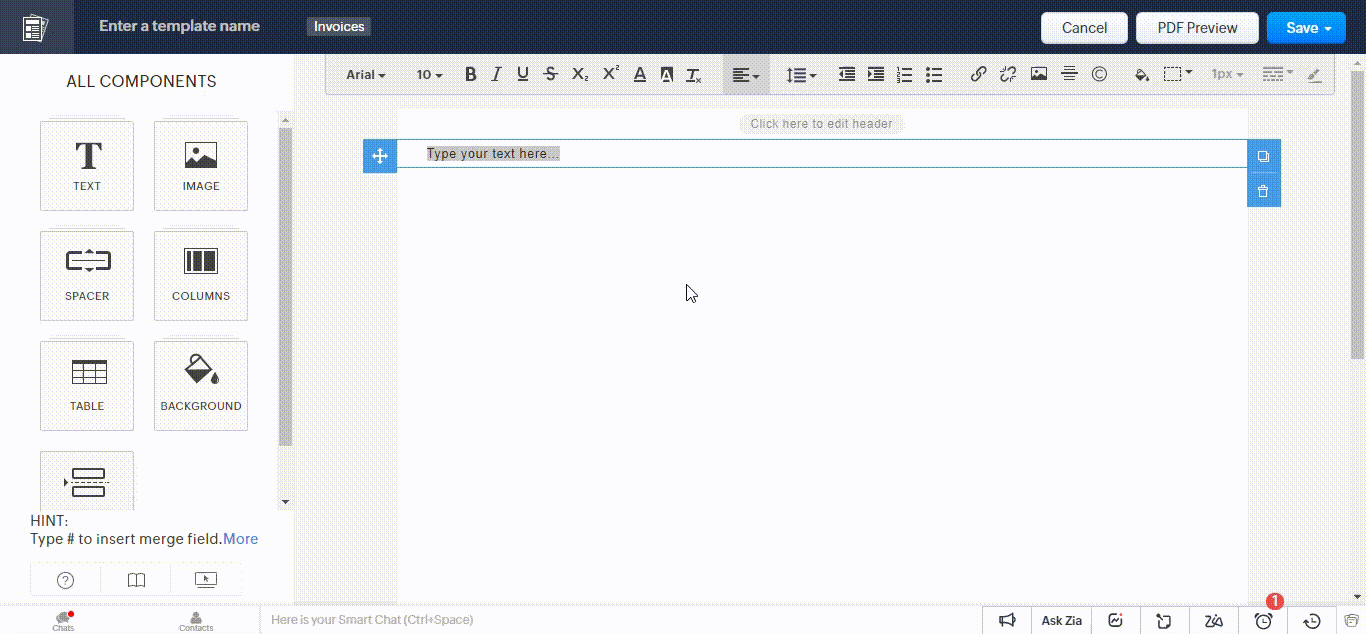Enable strikethrough formatting
The height and width of the screenshot is (634, 1366).
pos(550,74)
